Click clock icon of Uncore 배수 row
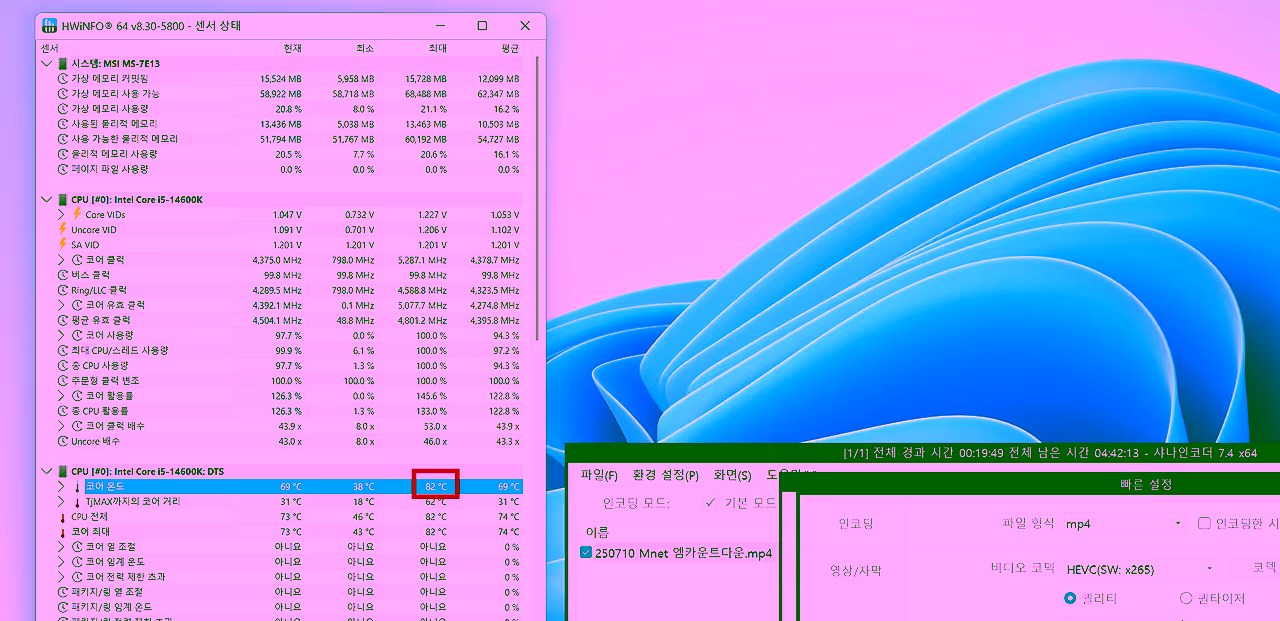 tap(63, 441)
